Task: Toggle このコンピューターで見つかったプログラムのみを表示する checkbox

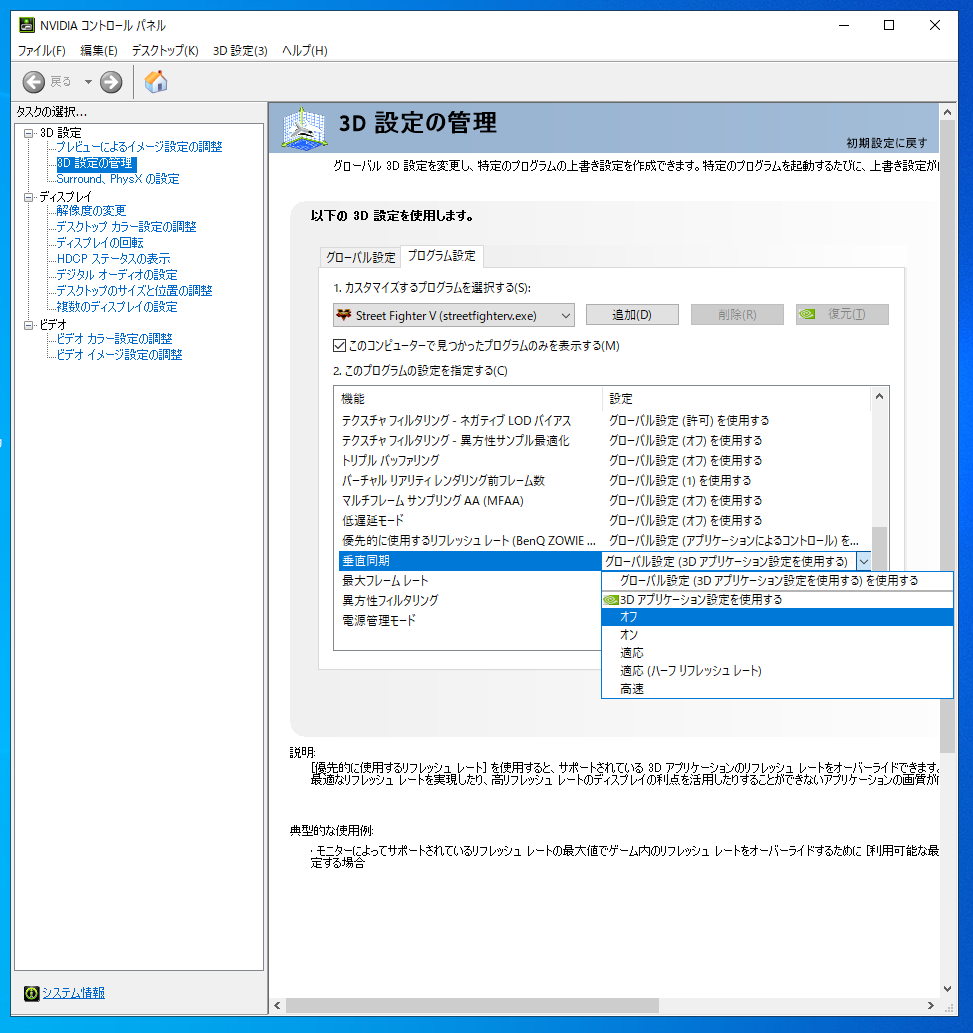Action: coord(340,345)
